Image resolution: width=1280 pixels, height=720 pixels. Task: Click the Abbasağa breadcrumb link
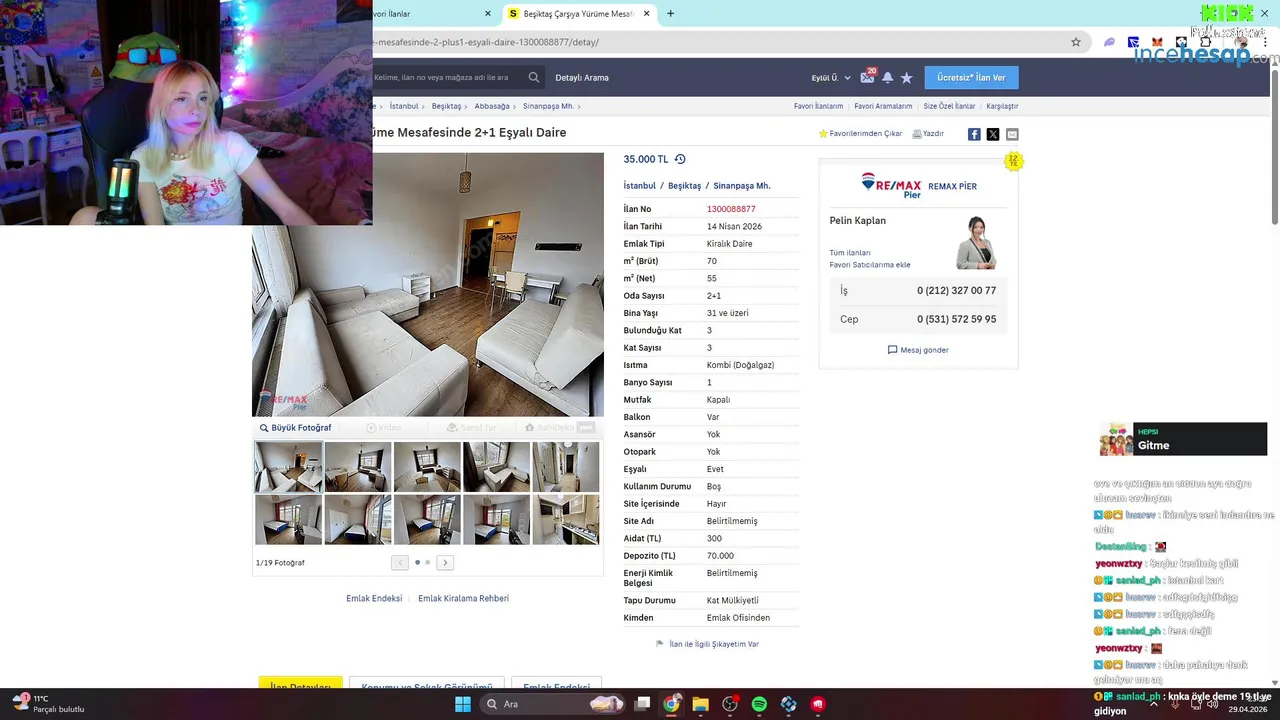[492, 106]
